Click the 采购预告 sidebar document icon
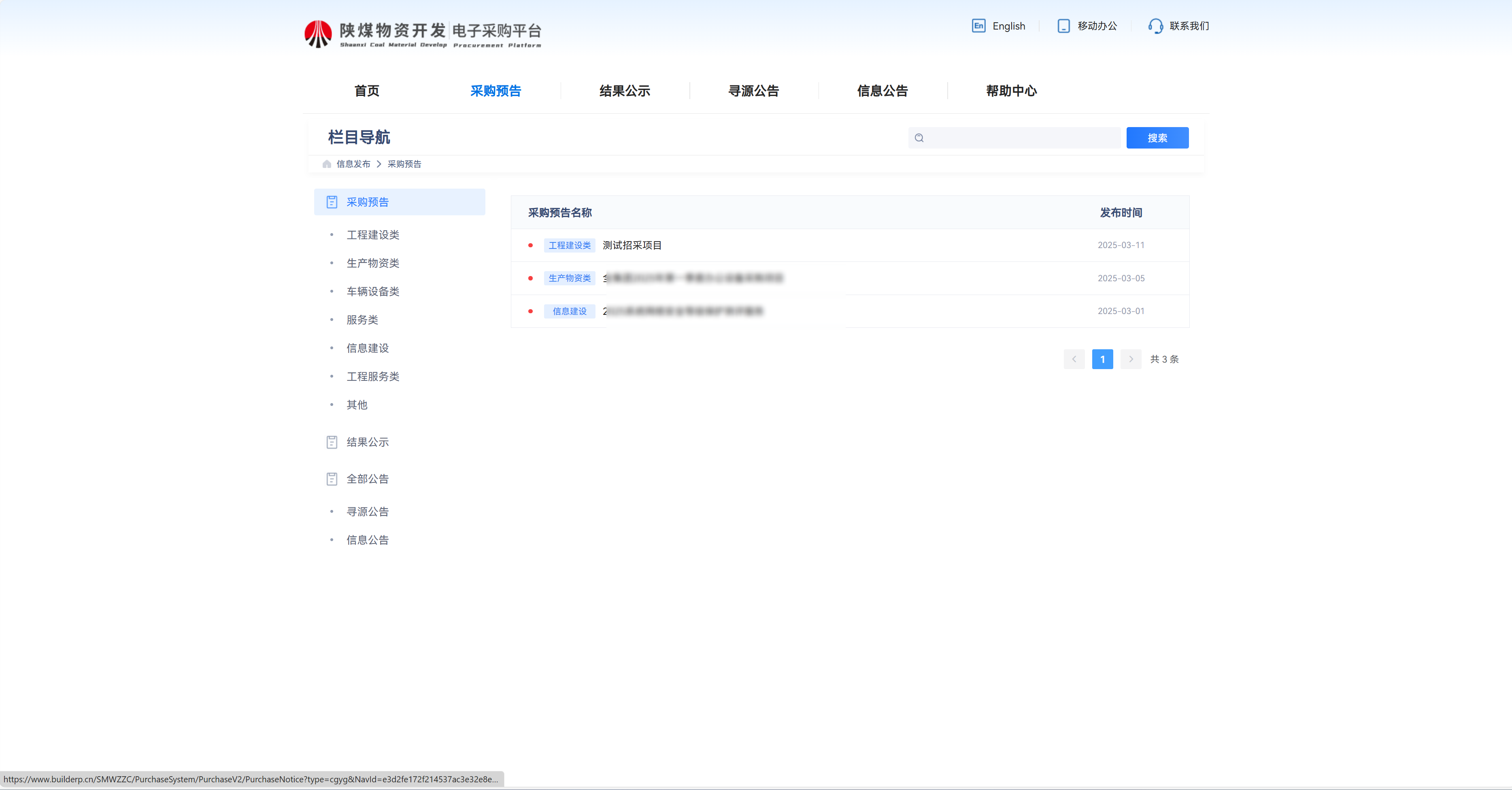Screen dimensions: 1512x790 (x=332, y=202)
